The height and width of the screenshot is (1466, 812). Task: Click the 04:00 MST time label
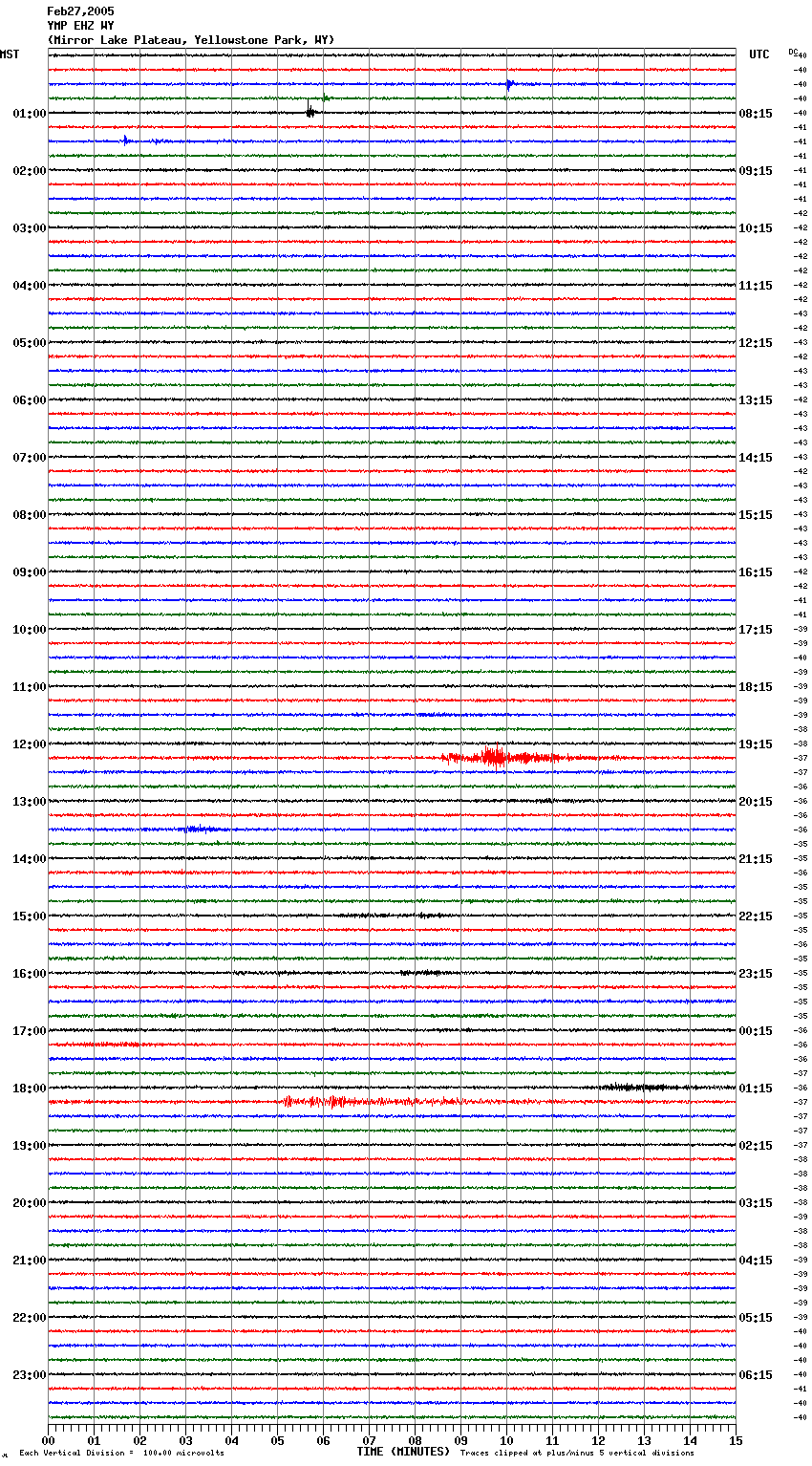point(30,286)
